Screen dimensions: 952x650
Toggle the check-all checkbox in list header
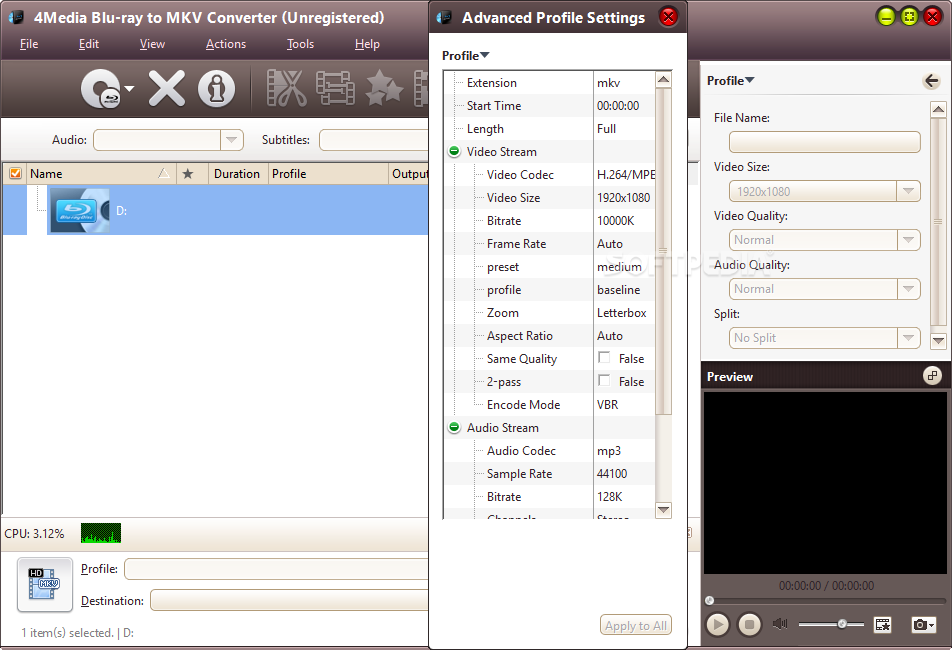point(15,174)
